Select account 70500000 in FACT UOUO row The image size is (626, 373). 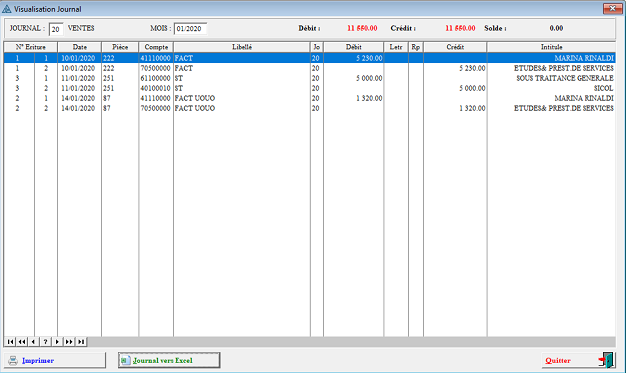pyautogui.click(x=156, y=108)
